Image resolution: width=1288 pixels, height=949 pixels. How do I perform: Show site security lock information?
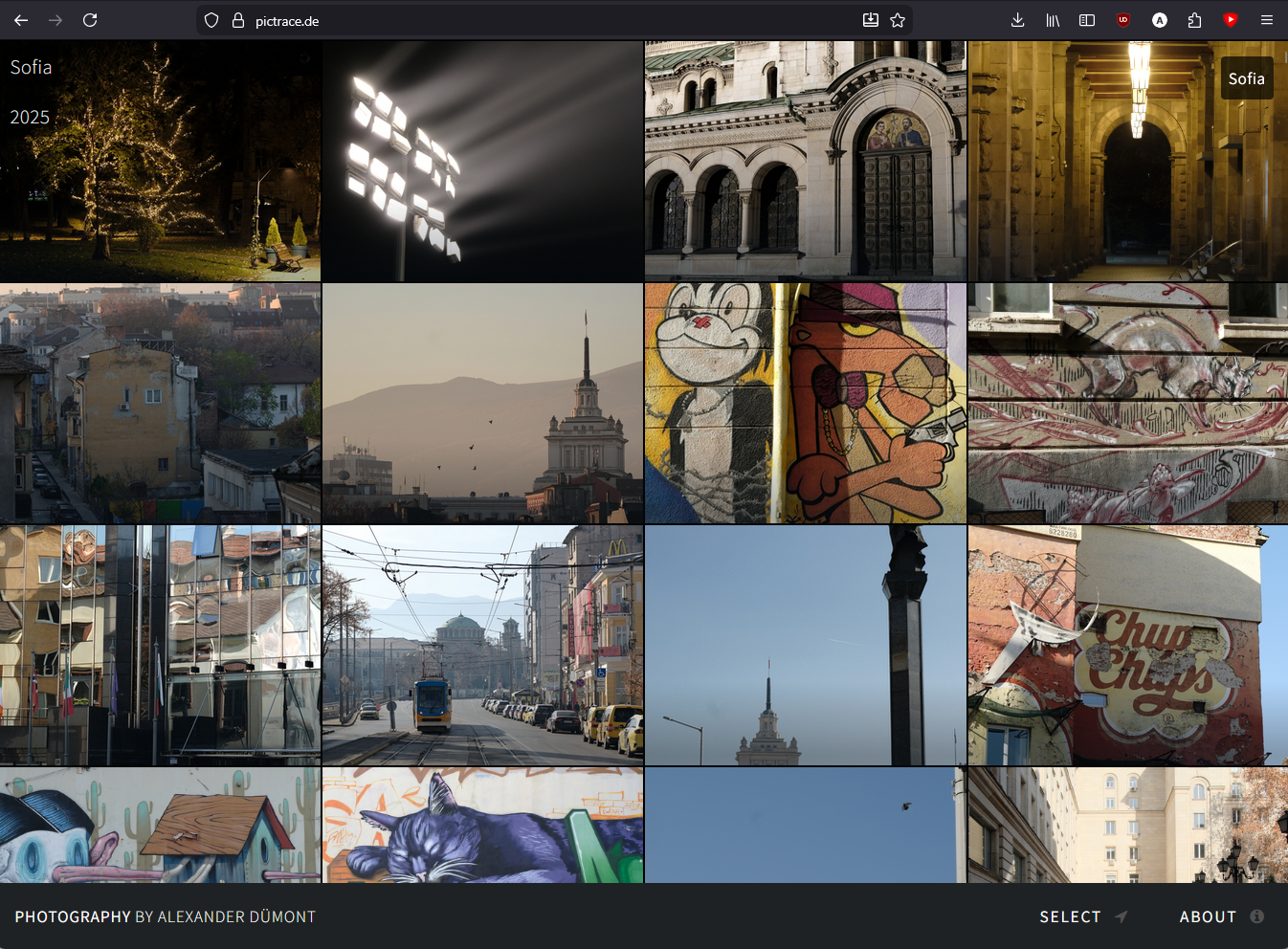point(238,20)
